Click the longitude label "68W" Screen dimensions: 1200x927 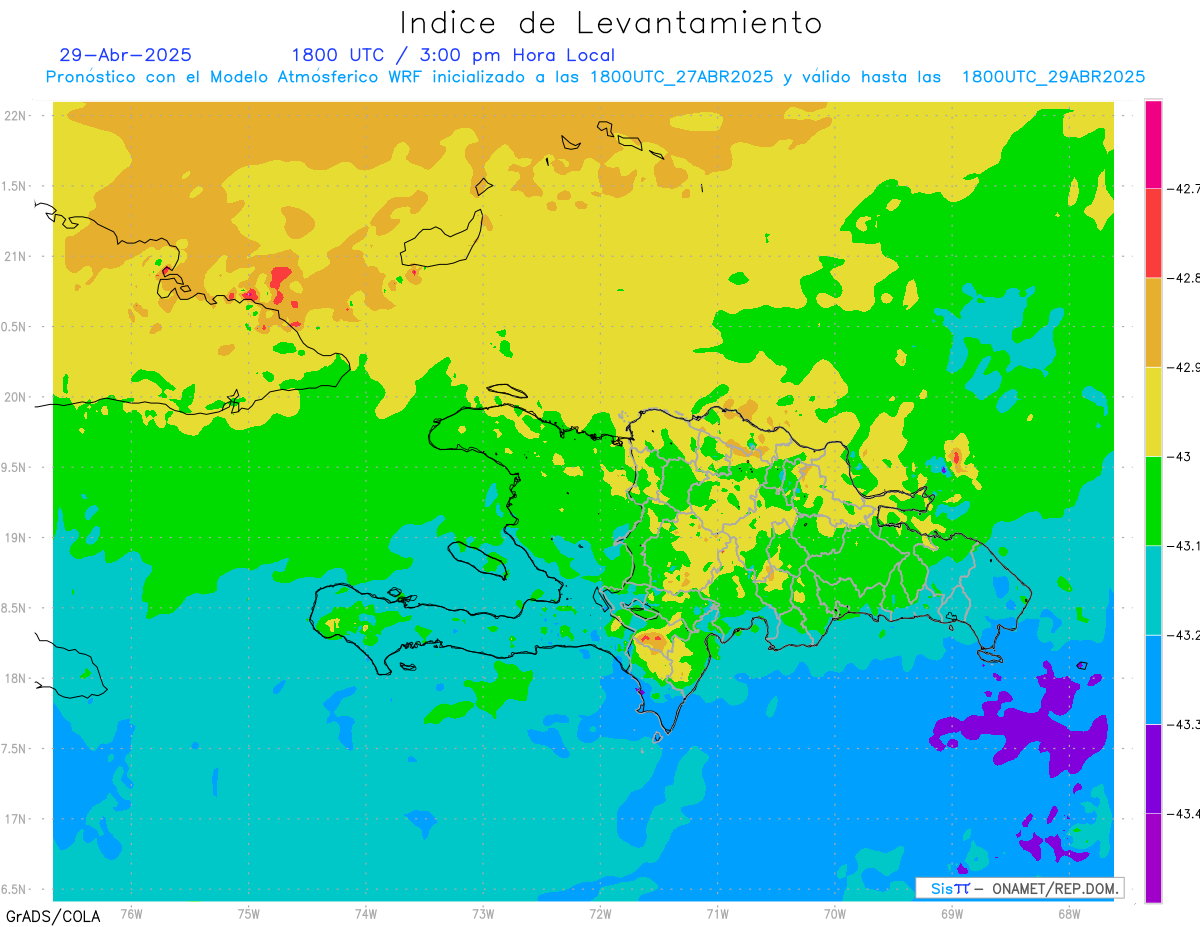pyautogui.click(x=1069, y=914)
